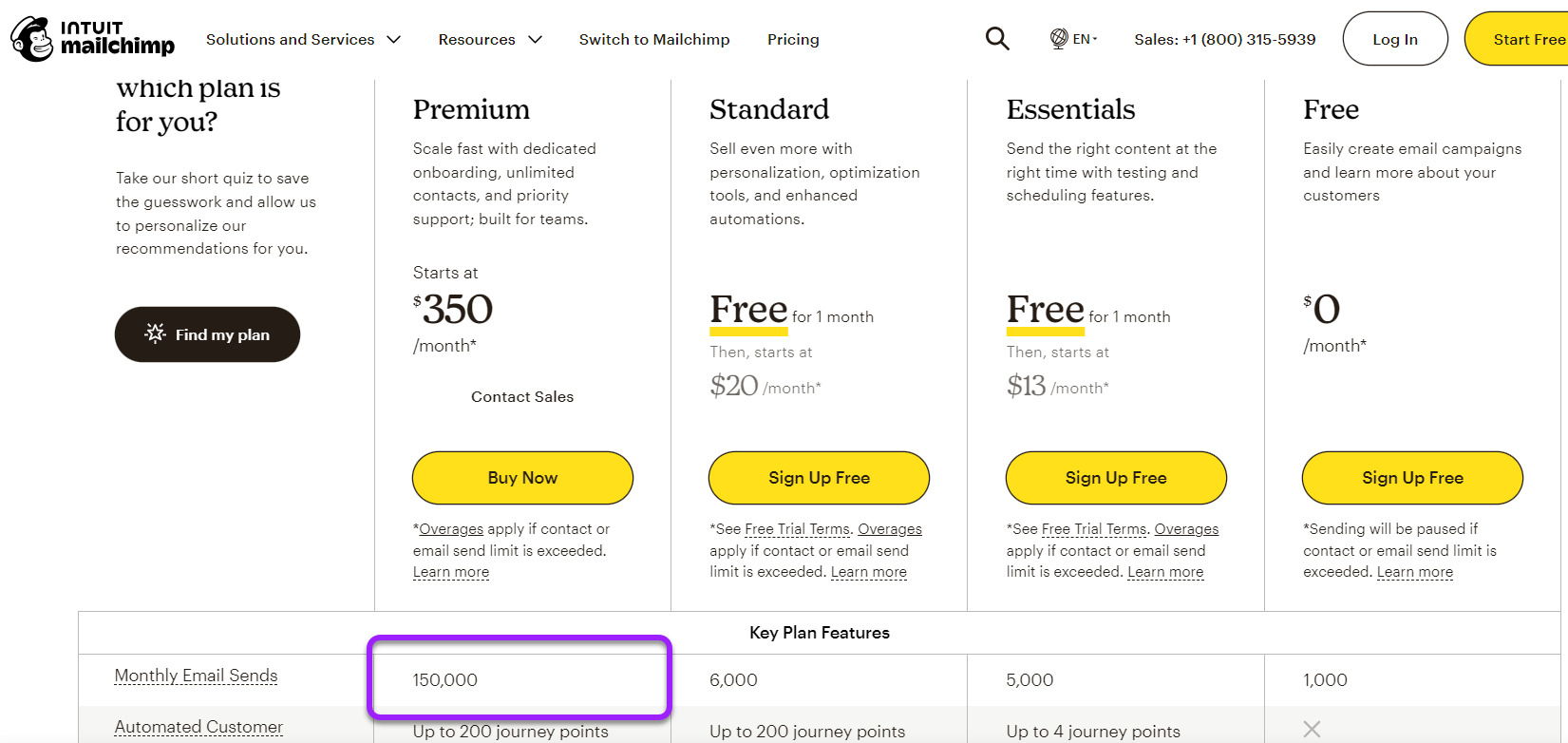Expand Solutions and Services menu
This screenshot has width=1568, height=743.
(303, 39)
